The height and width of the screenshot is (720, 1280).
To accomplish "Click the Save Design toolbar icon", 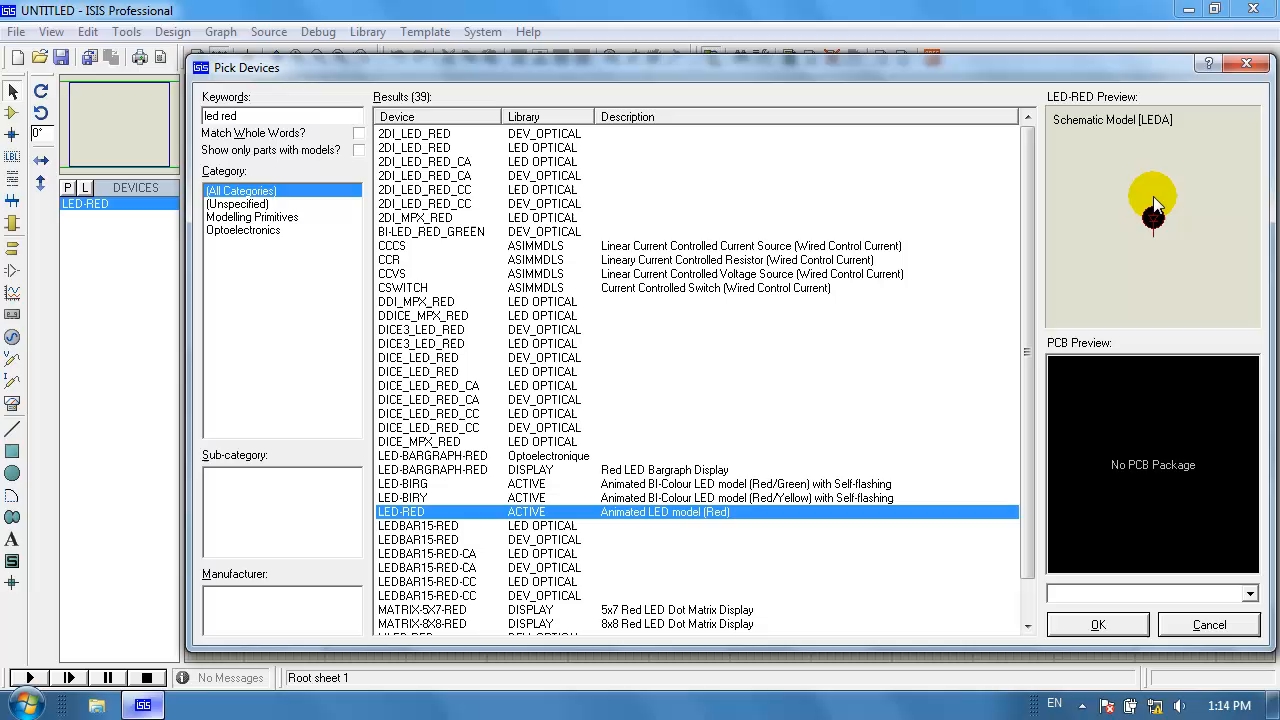I will pos(61,58).
